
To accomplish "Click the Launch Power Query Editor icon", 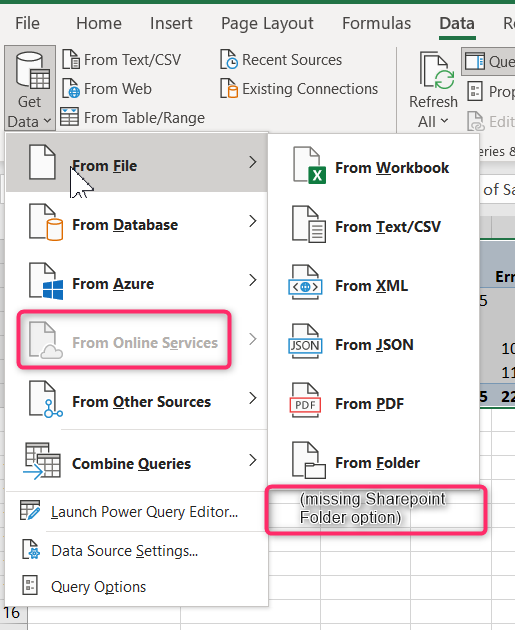I will tap(30, 511).
